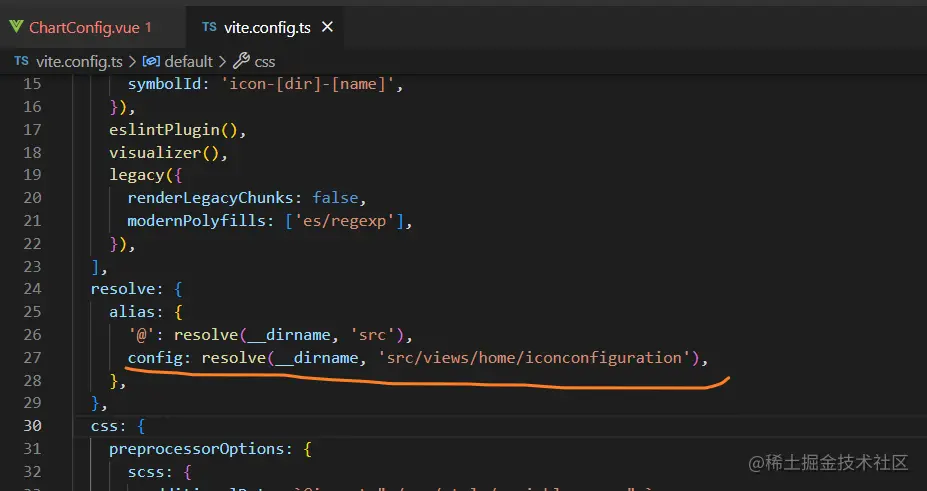Image resolution: width=927 pixels, height=491 pixels.
Task: Click the '@' alias key on line 26
Action: click(141, 335)
